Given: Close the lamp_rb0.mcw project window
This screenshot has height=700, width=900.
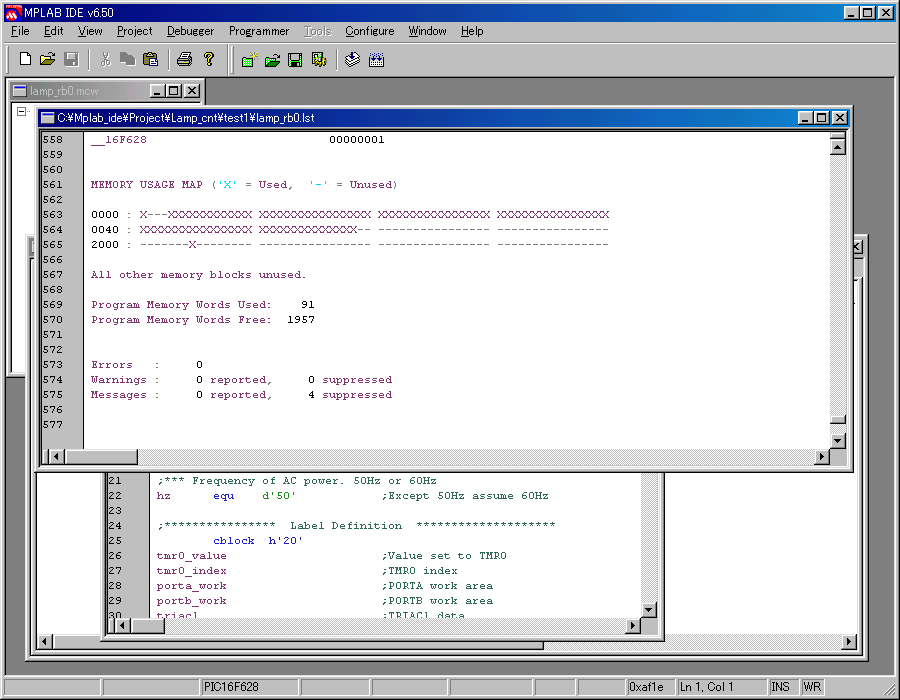Looking at the screenshot, I should click(192, 91).
